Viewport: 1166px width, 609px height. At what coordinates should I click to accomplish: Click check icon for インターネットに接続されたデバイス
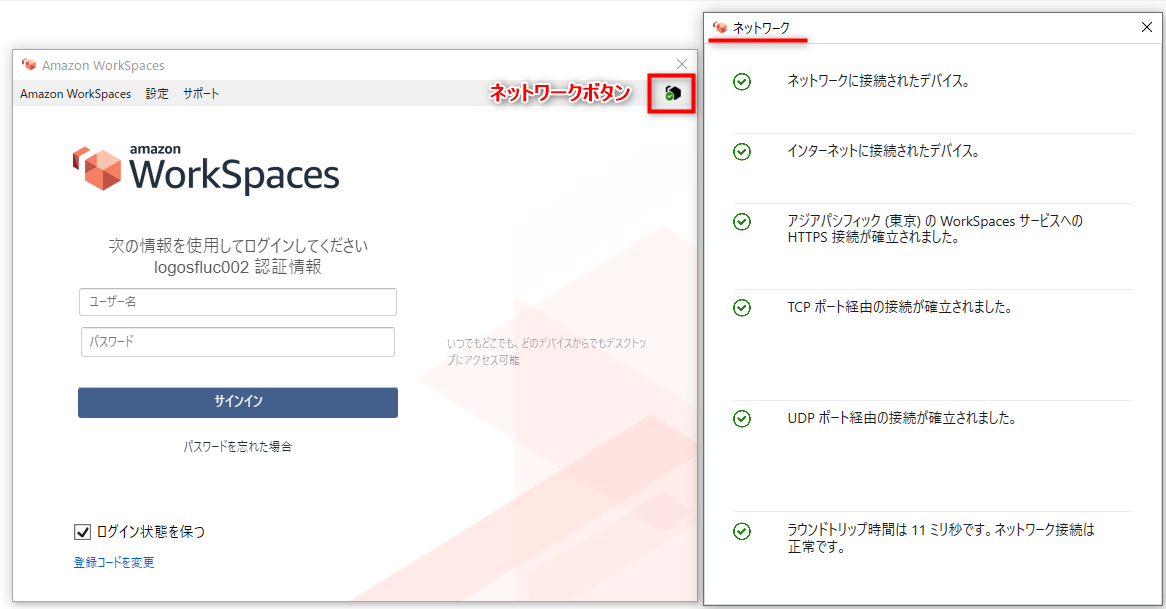pos(741,152)
